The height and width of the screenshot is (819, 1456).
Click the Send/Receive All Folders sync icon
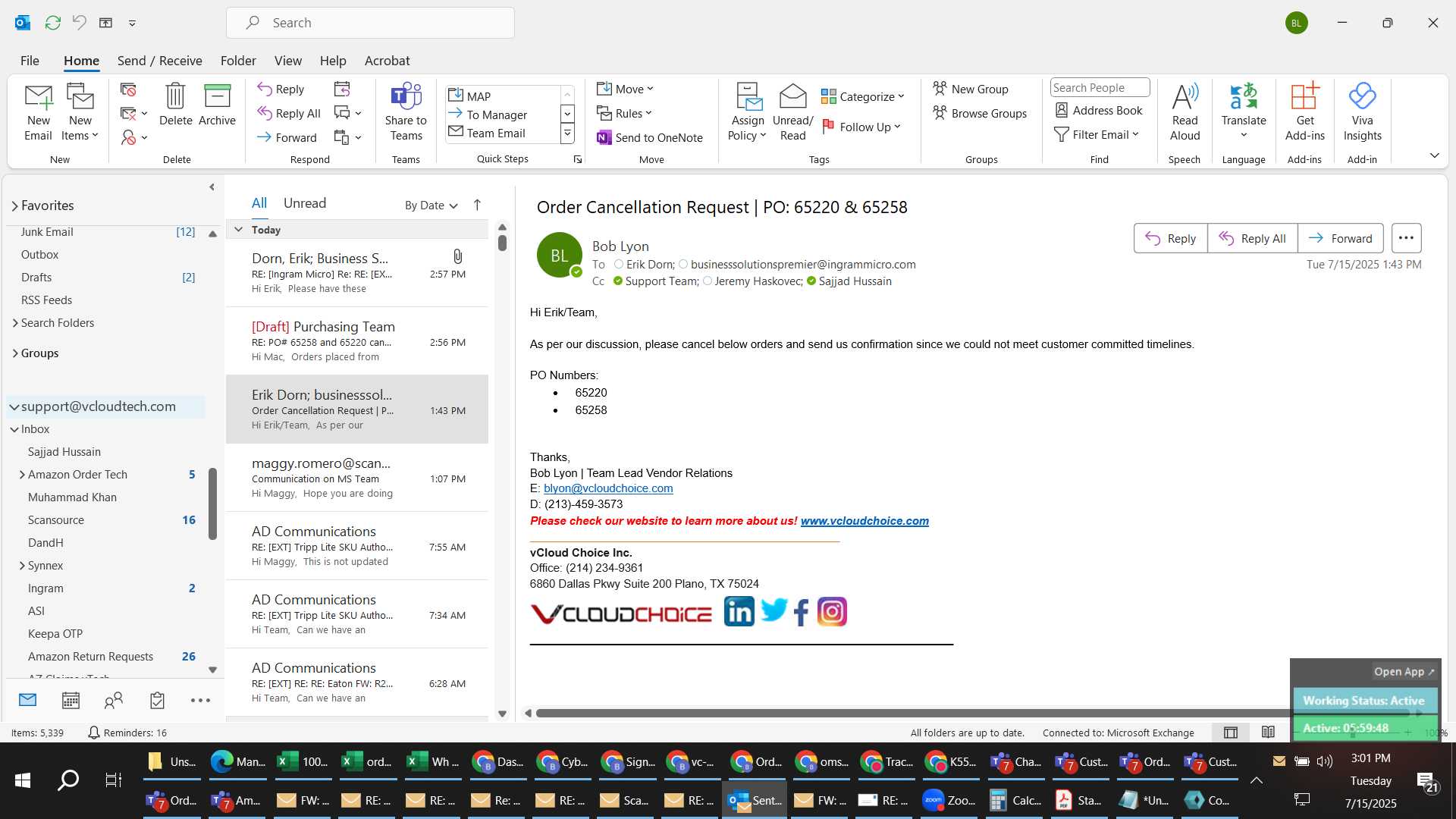tap(52, 23)
